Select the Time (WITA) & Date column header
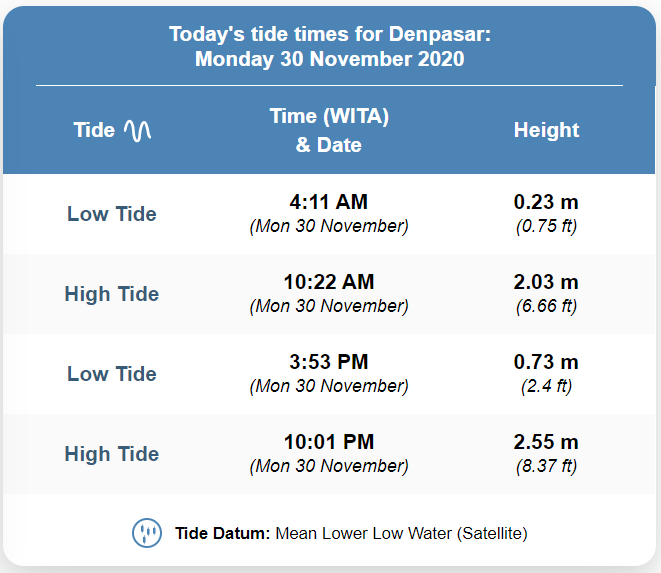Viewport: 661px width, 573px height. (x=329, y=130)
